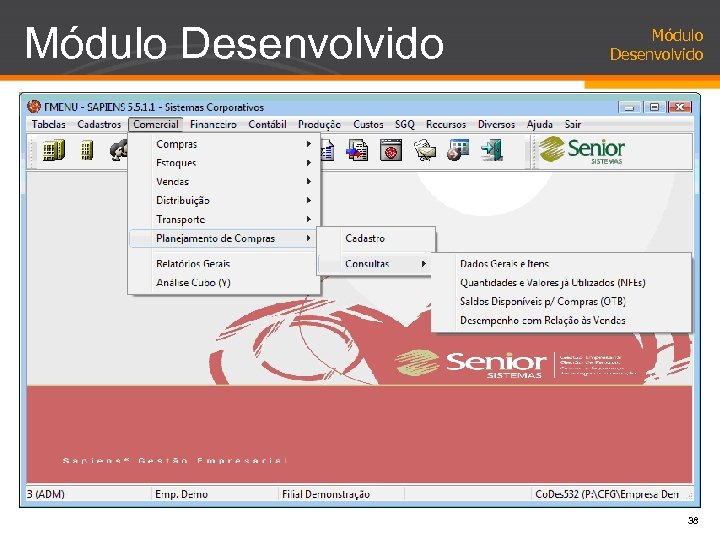The width and height of the screenshot is (720, 540).
Task: Expand Planejamento de Compras submenu
Action: tap(224, 238)
